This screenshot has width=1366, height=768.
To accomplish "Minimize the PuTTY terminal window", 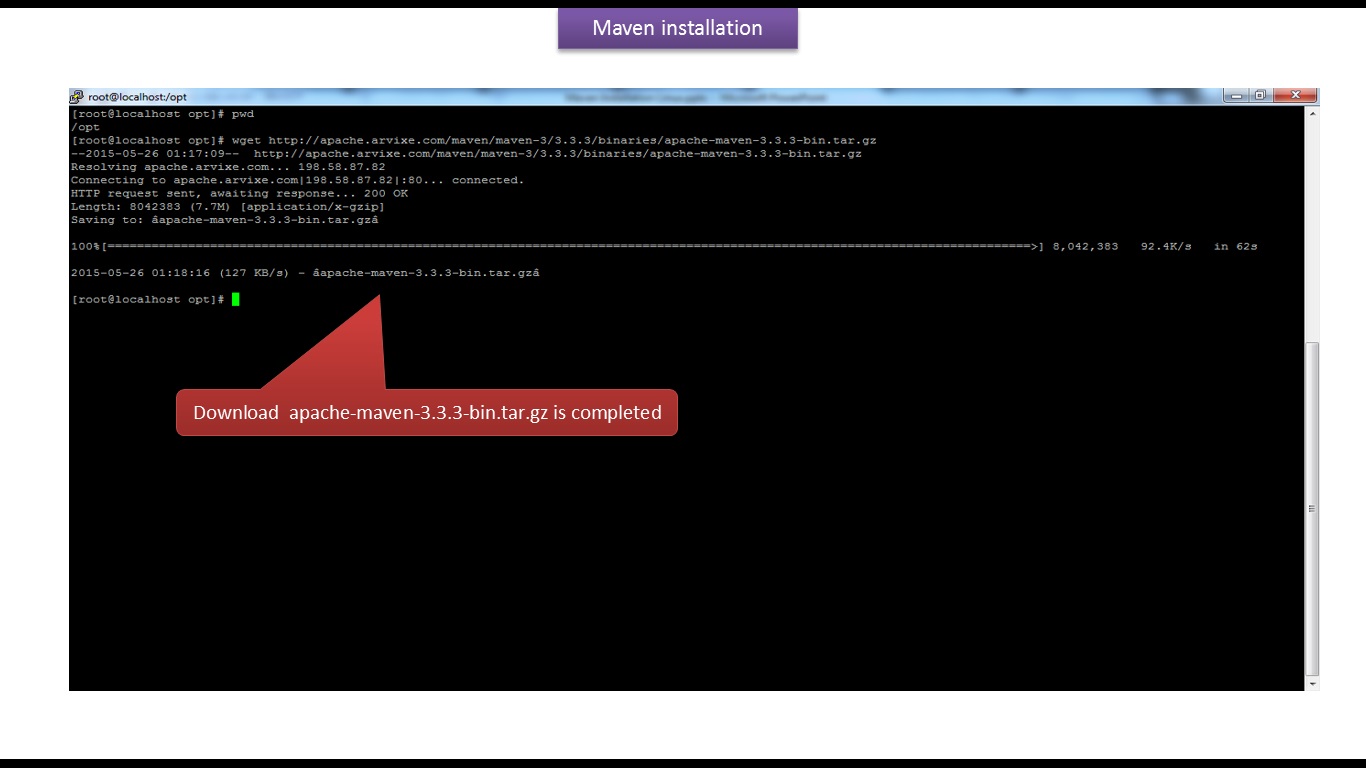I will [1237, 95].
